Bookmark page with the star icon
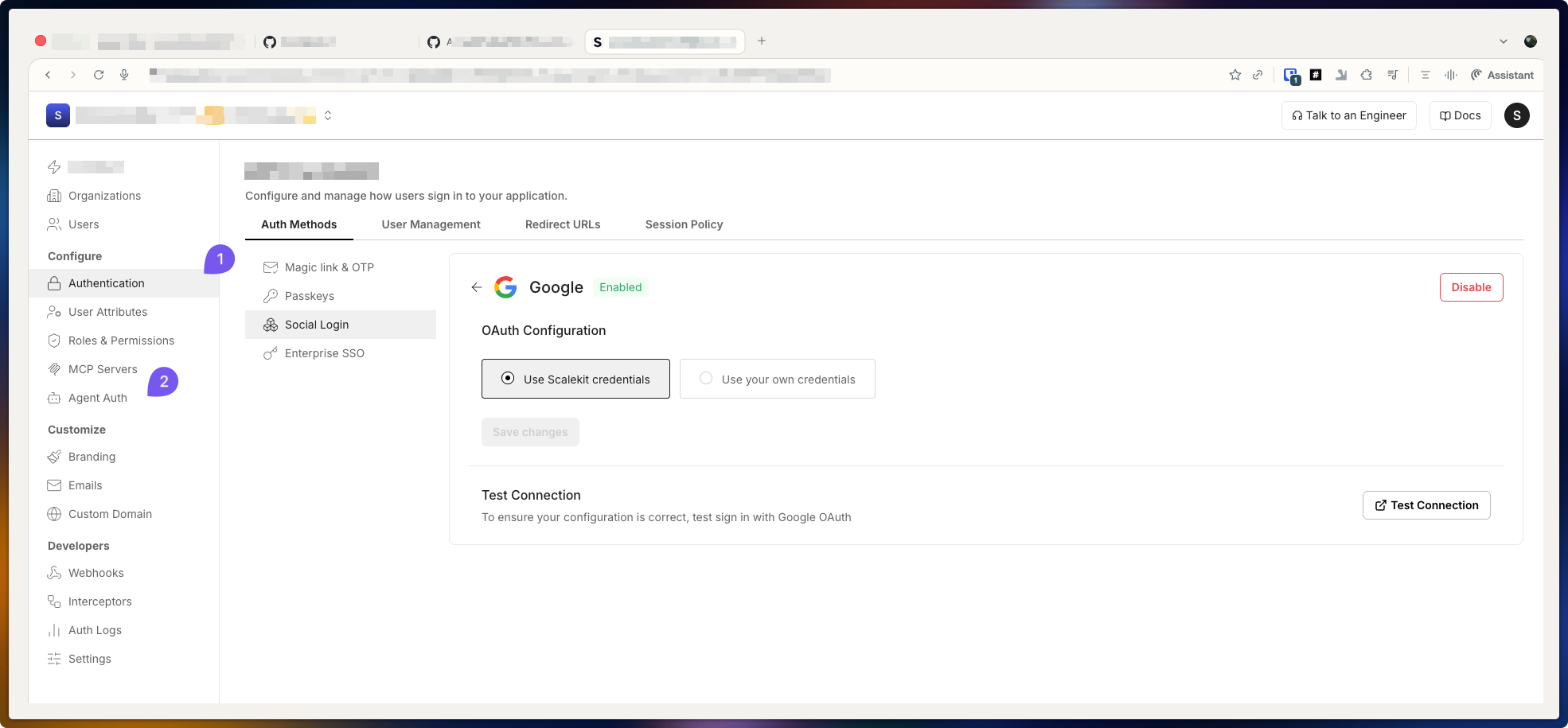The height and width of the screenshot is (728, 1568). [1235, 75]
